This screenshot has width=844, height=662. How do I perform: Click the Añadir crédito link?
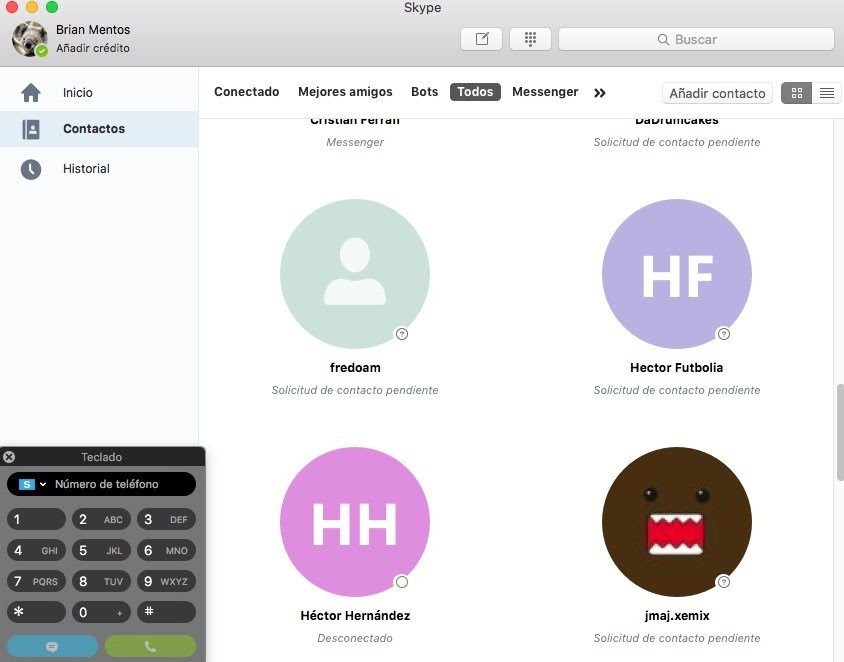[93, 48]
